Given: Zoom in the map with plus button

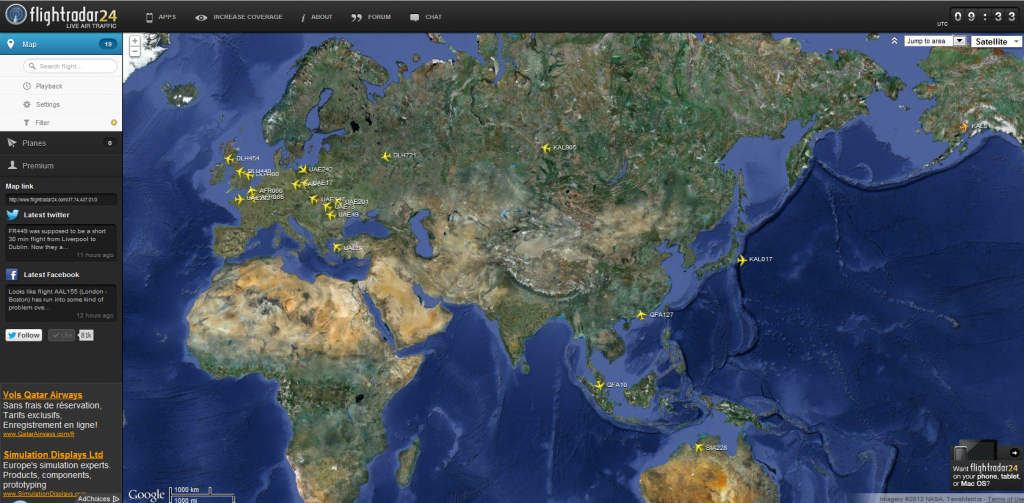Looking at the screenshot, I should 135,41.
